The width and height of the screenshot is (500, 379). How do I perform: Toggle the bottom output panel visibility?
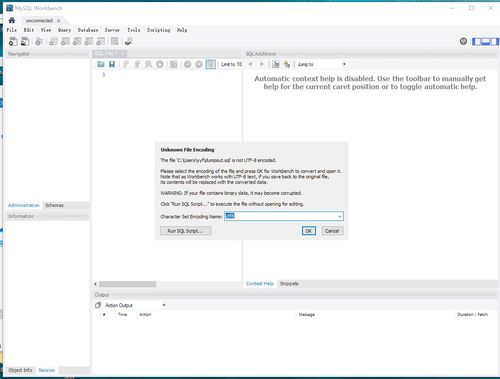486,42
